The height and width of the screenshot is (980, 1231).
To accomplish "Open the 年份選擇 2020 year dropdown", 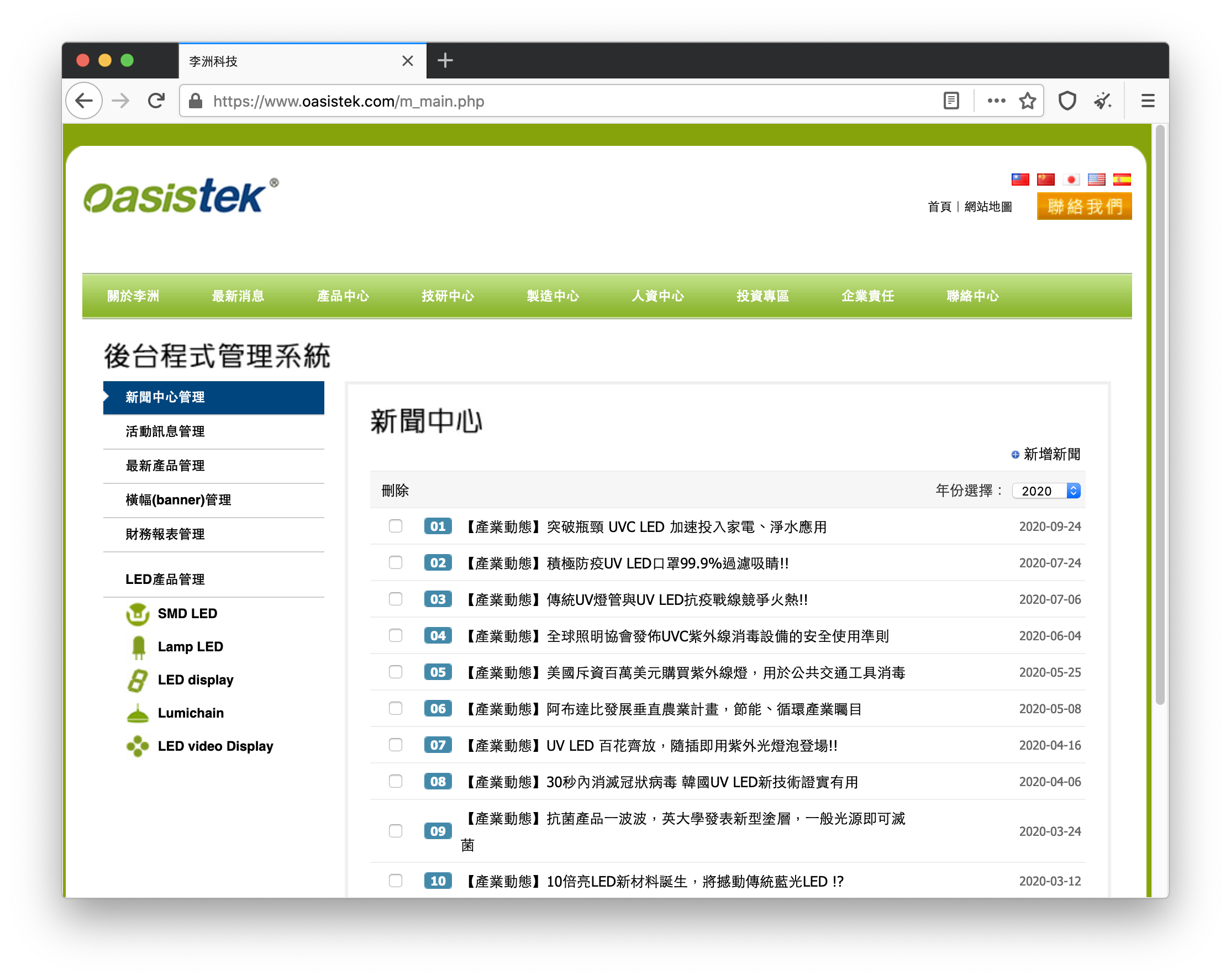I will pyautogui.click(x=1046, y=491).
